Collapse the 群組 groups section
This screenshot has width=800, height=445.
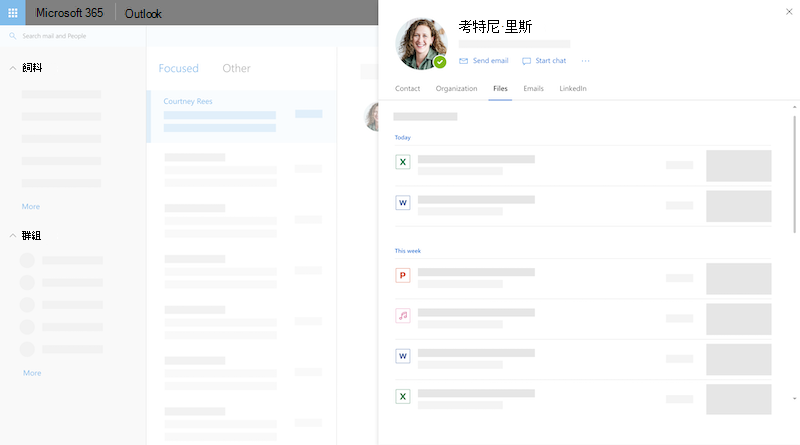tap(13, 235)
